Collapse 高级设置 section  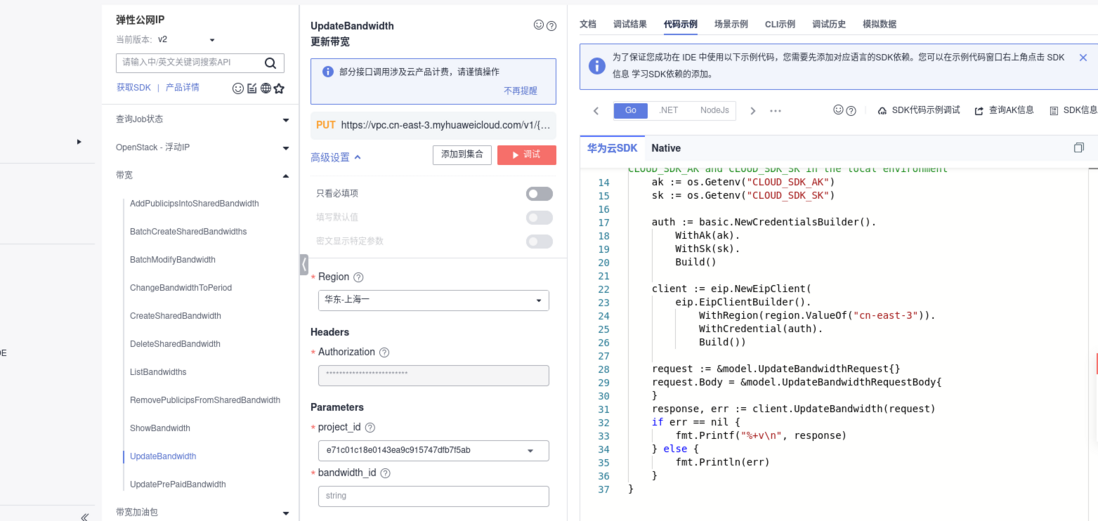tap(336, 158)
